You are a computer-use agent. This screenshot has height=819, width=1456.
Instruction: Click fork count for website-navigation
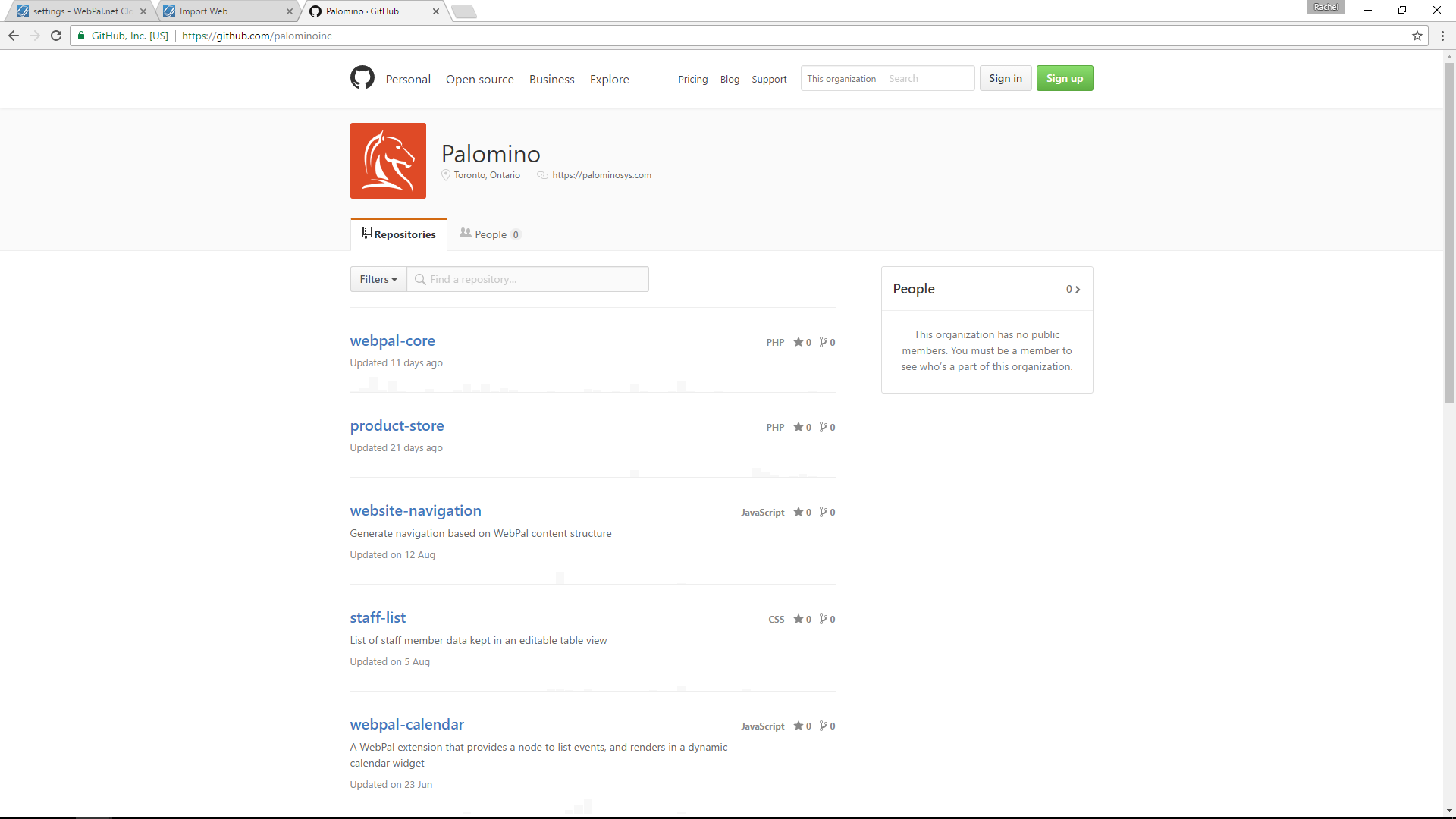[x=827, y=513]
